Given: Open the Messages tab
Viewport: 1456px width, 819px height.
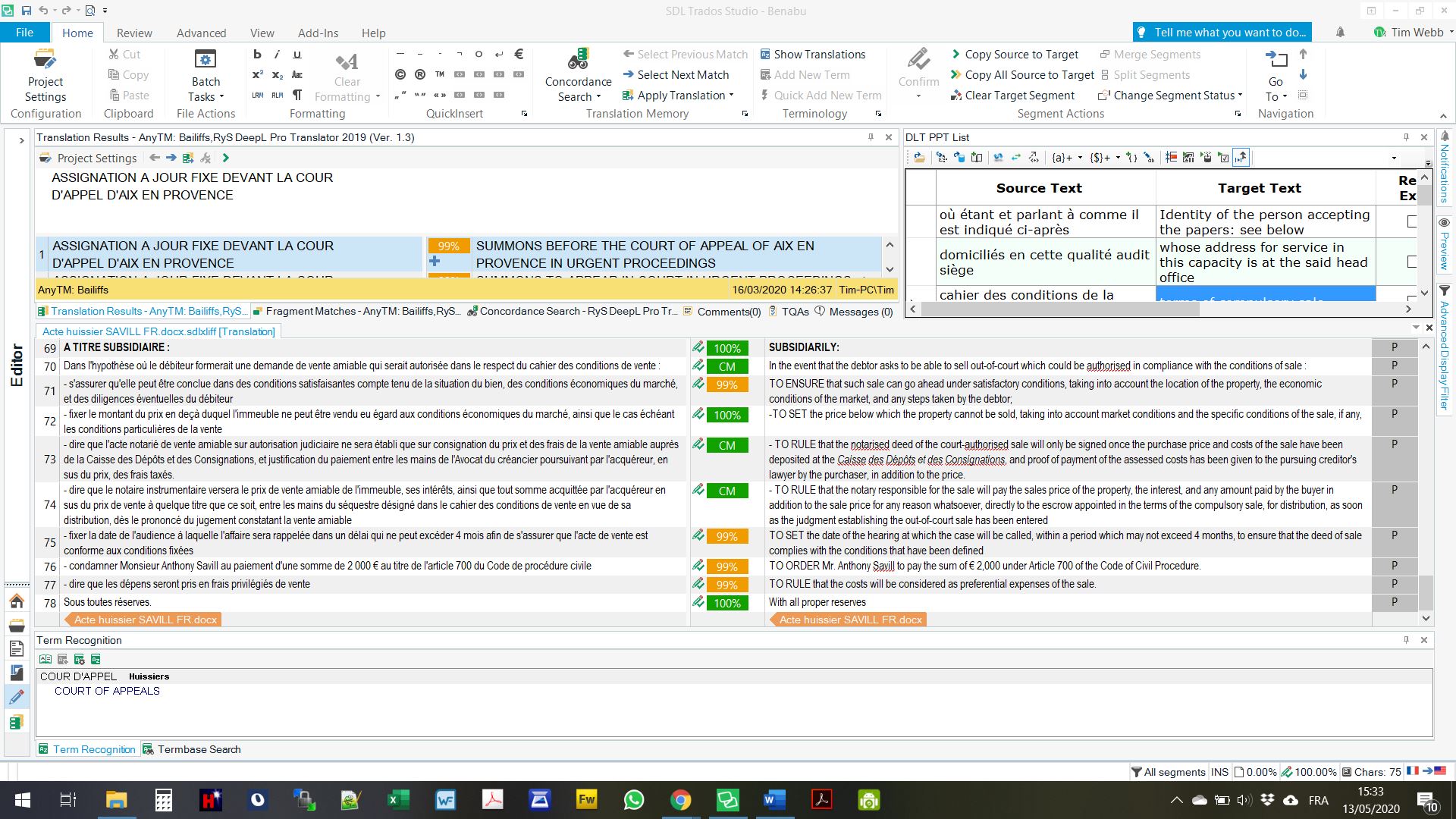Looking at the screenshot, I should point(854,311).
